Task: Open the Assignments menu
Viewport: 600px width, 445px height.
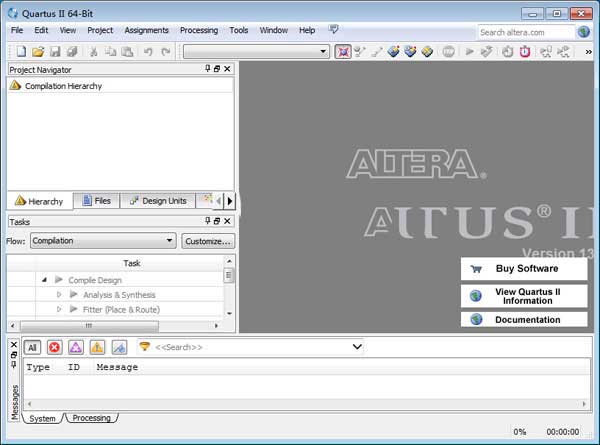Action: pyautogui.click(x=146, y=31)
